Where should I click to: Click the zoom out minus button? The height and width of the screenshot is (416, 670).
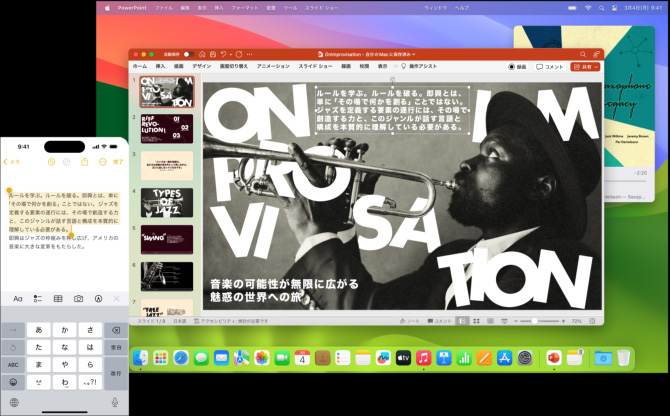point(516,321)
